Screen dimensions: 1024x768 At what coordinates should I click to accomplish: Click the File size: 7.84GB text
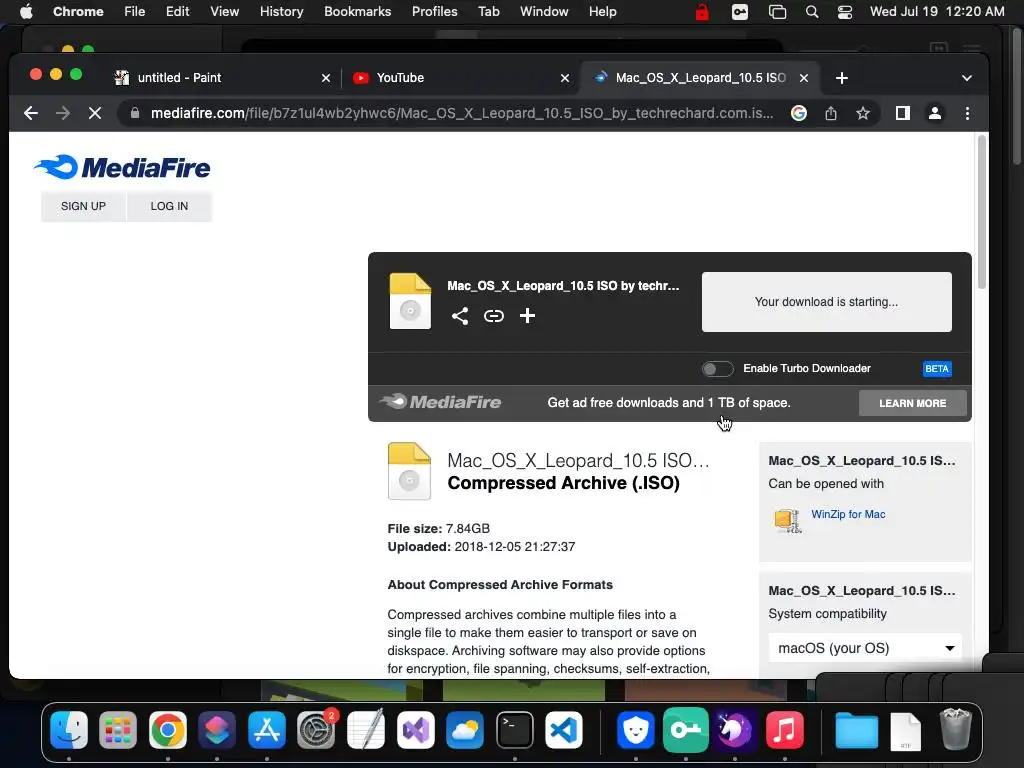click(438, 528)
